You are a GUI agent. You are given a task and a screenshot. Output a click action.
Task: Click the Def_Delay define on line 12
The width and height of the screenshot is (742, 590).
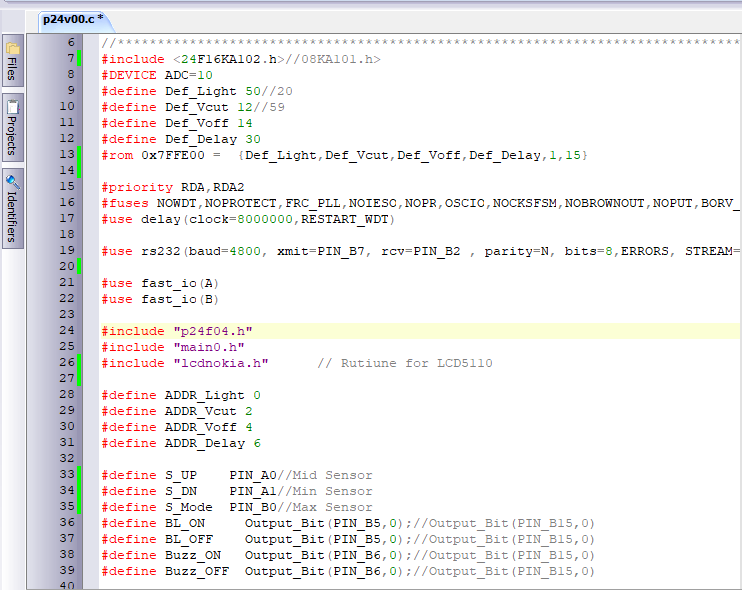pos(201,140)
